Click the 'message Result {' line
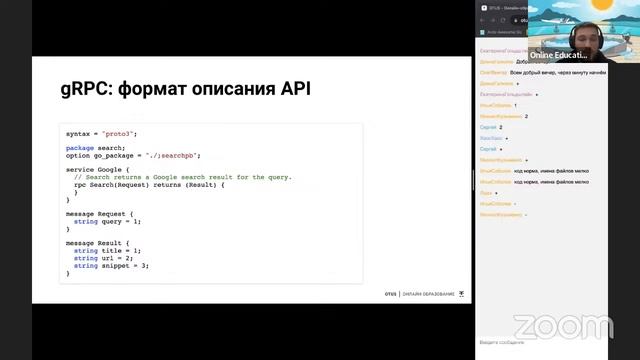 [98, 243]
